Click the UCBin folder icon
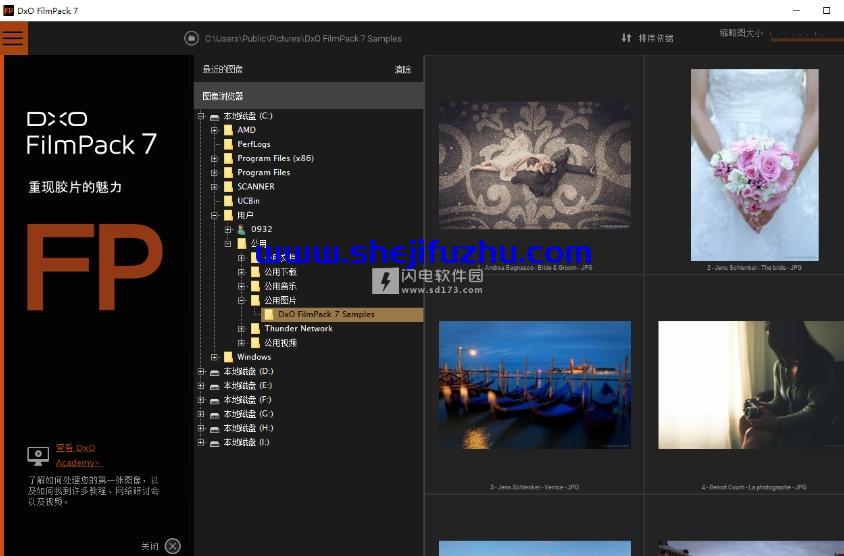This screenshot has width=844, height=556. click(228, 201)
